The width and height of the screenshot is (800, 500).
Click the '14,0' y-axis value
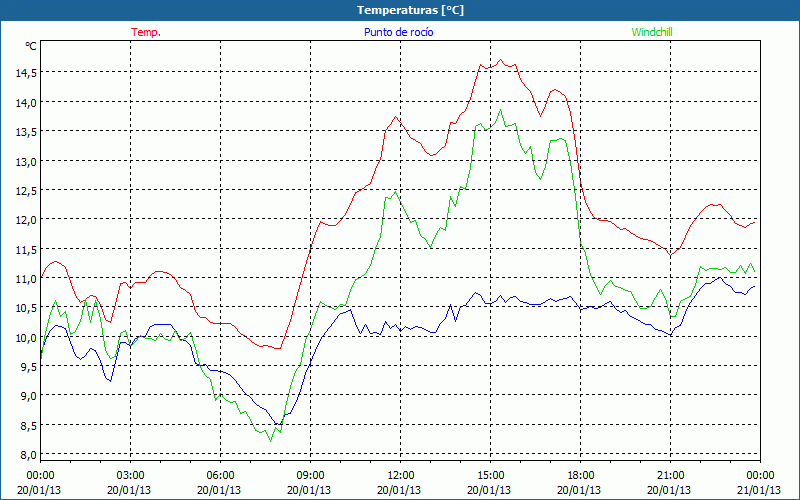pos(26,103)
